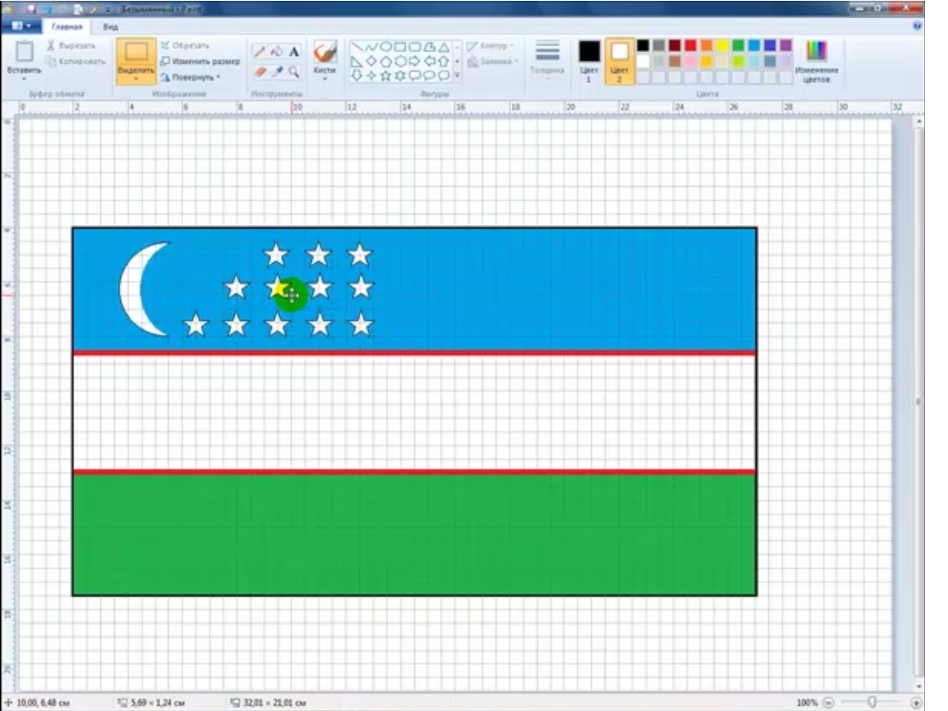Image resolution: width=948 pixels, height=711 pixels.
Task: Click the Cut (Вырезать) button
Action: [71, 45]
